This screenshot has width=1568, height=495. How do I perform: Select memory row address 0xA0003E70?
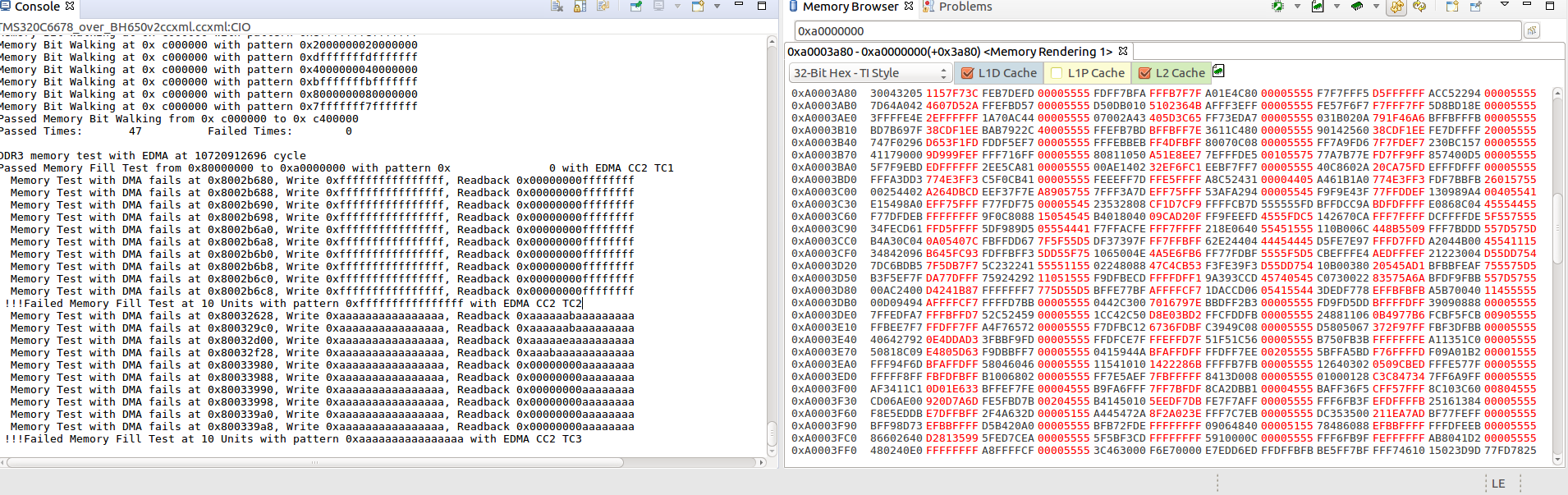pos(823,352)
